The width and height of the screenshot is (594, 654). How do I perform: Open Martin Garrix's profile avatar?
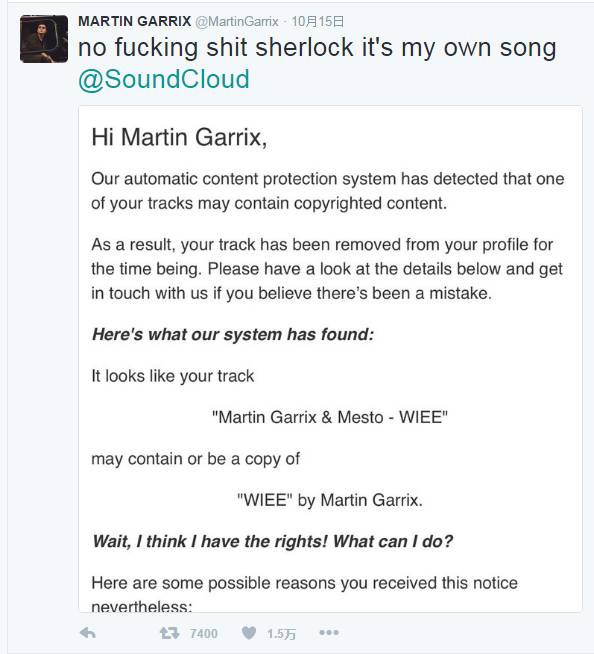(44, 39)
